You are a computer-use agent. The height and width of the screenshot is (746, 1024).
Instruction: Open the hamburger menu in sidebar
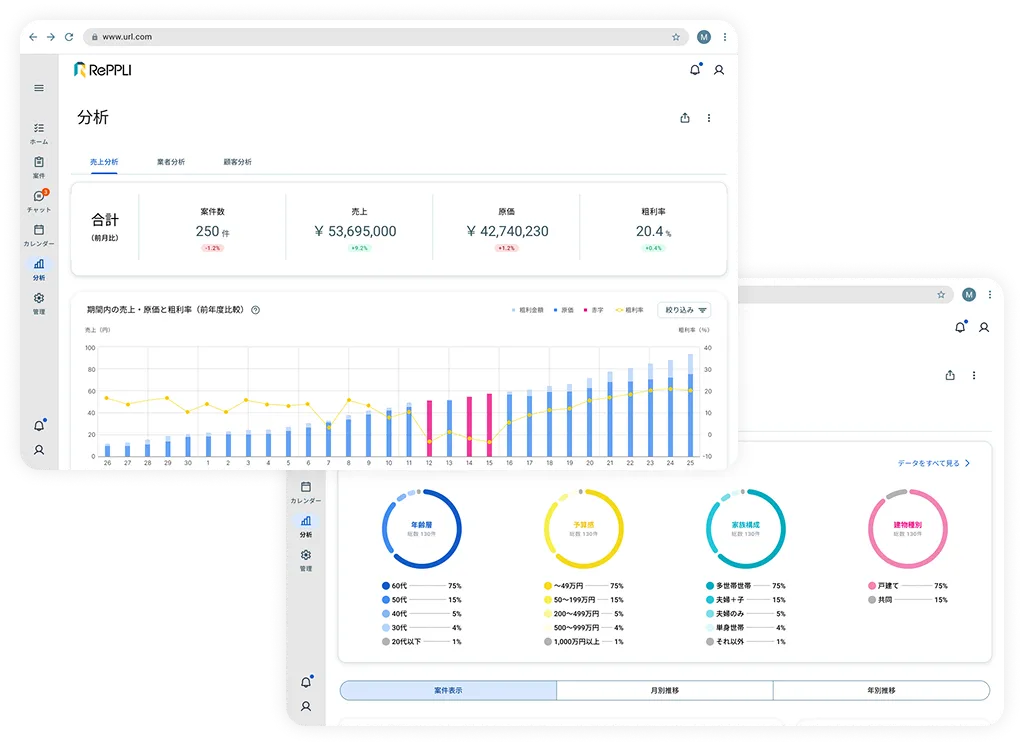(x=39, y=88)
